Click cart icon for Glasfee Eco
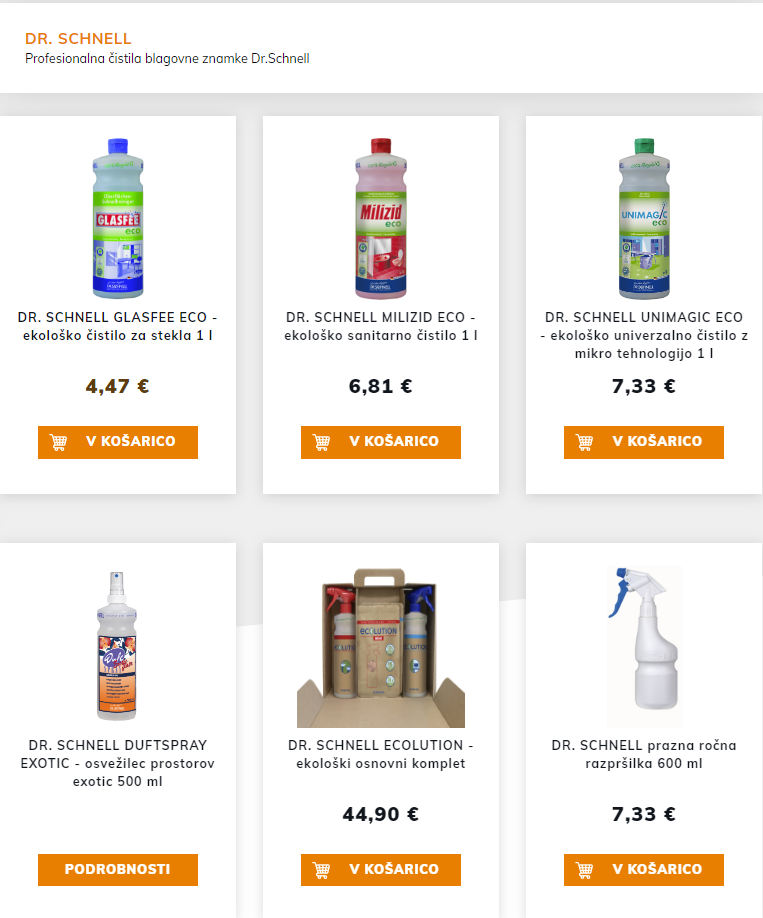 [59, 442]
